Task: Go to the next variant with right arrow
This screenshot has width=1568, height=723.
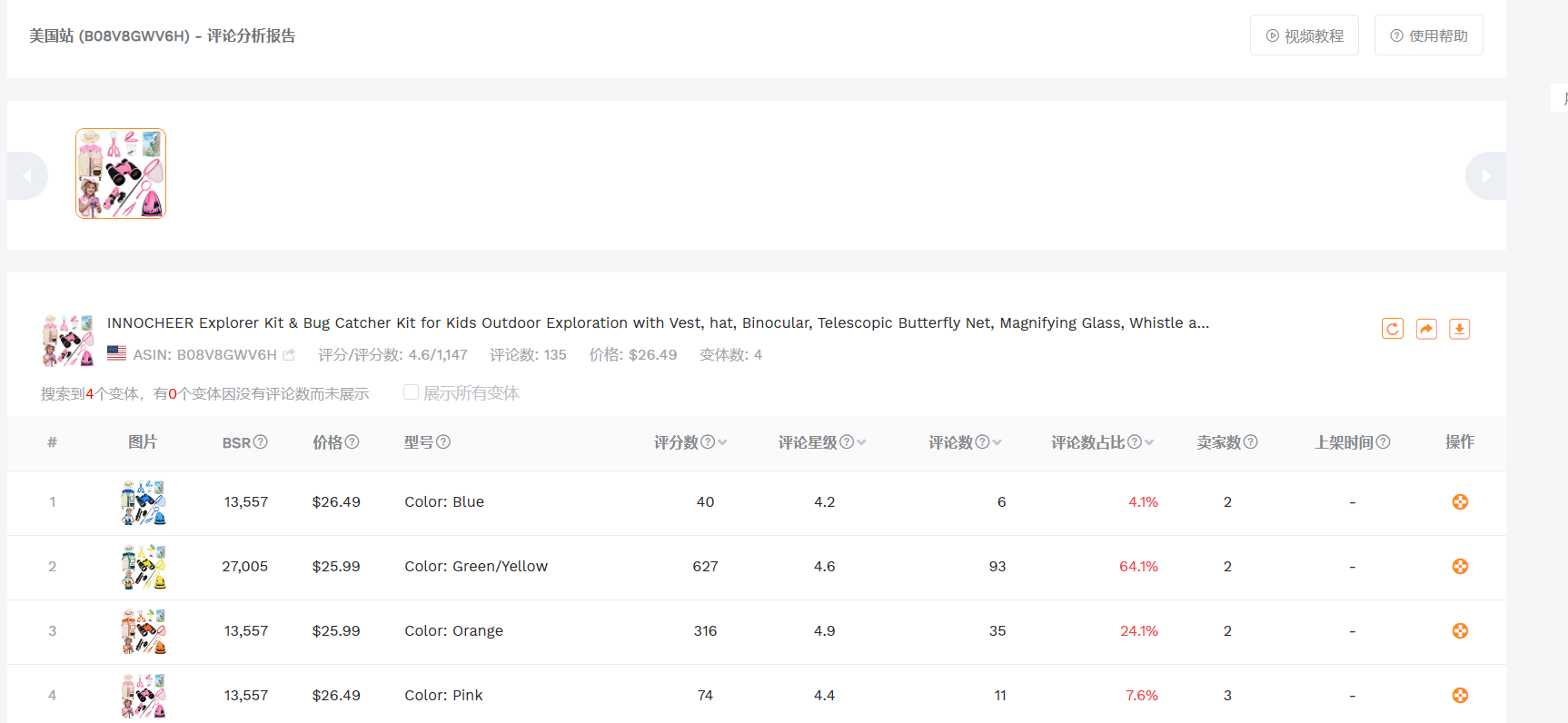Action: pos(1485,175)
